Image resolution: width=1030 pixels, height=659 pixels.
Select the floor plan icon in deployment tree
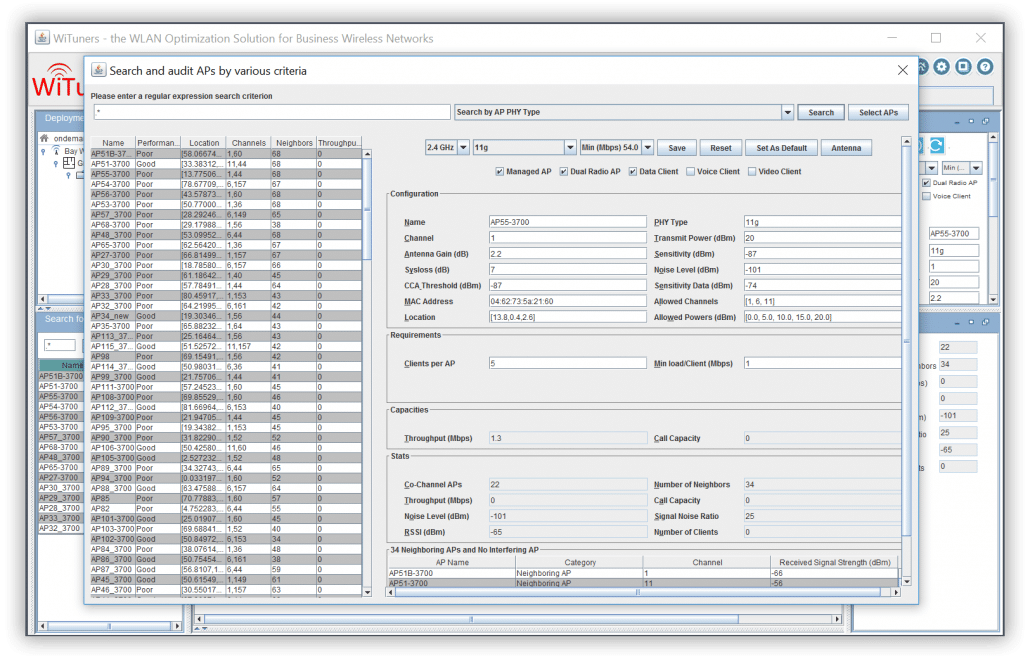click(68, 162)
